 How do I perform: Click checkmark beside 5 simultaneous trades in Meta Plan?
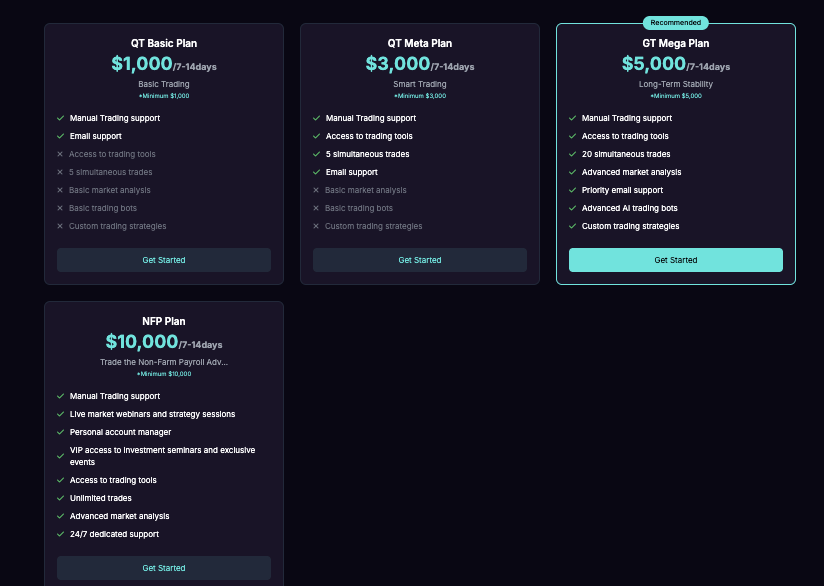316,154
